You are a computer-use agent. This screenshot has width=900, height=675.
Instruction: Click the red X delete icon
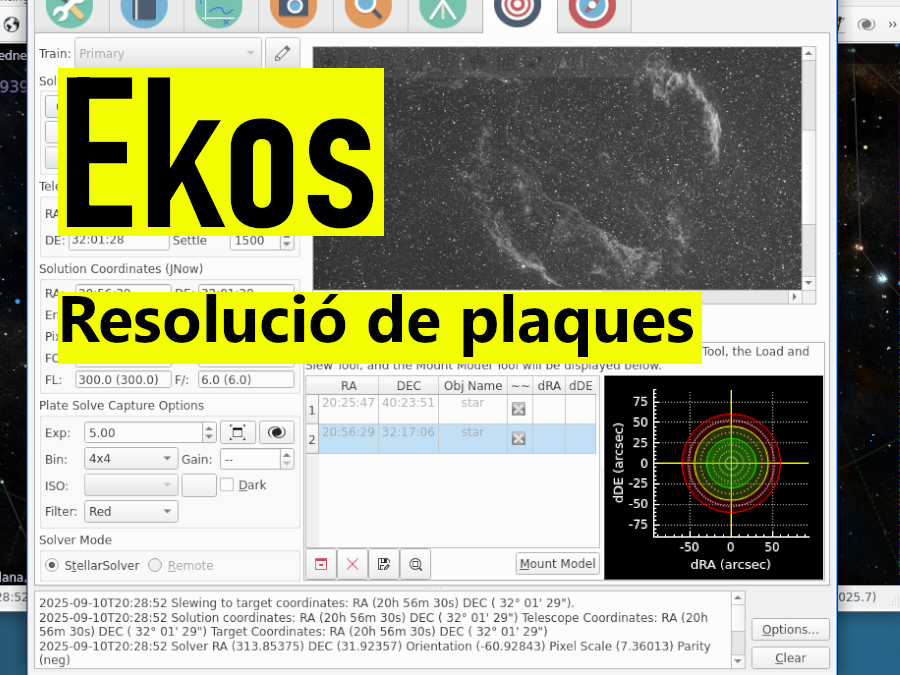click(x=352, y=564)
